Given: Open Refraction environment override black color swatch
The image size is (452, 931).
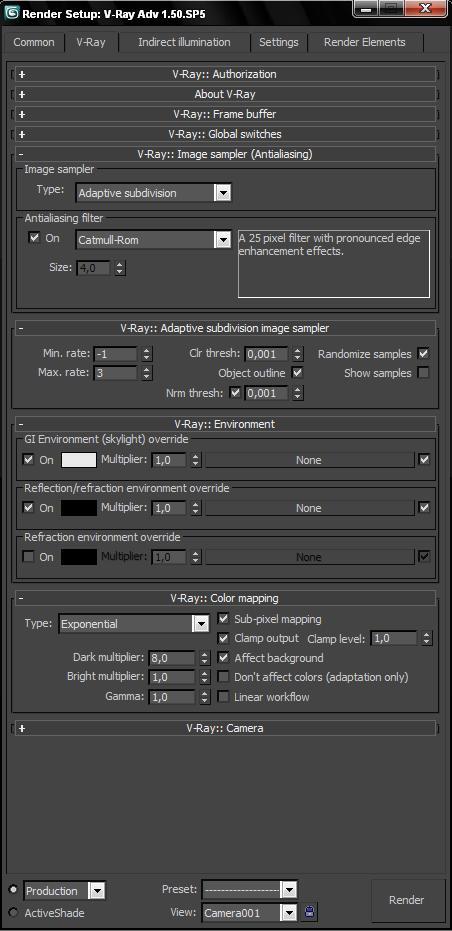Looking at the screenshot, I should 78,557.
